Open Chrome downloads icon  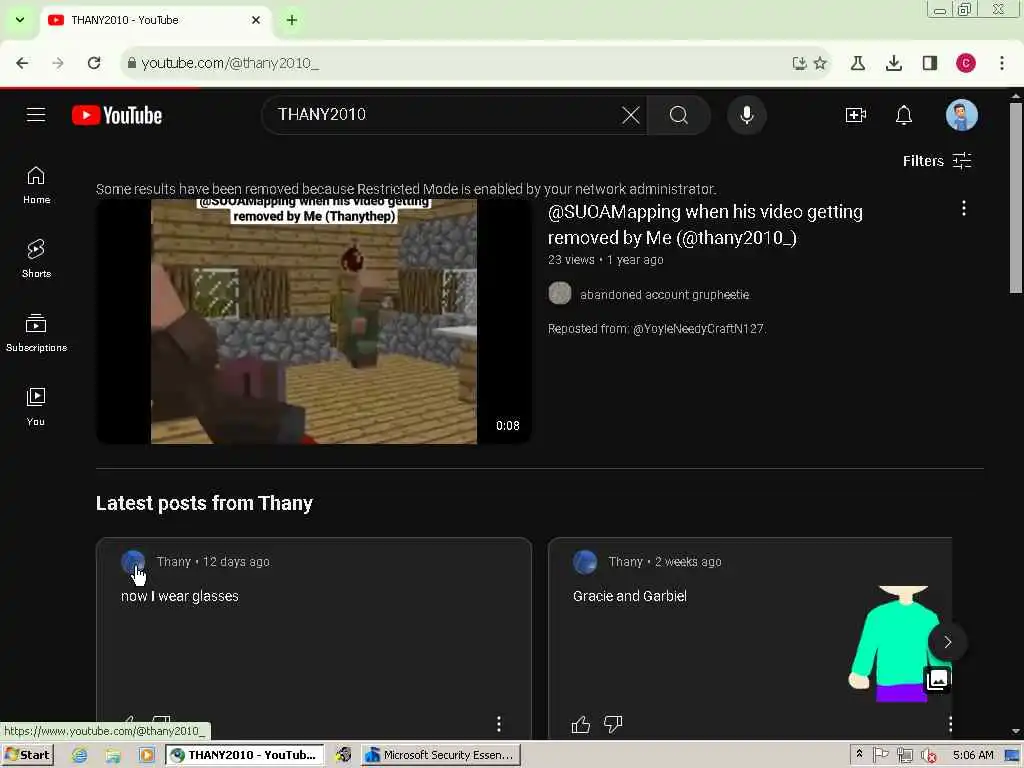(893, 63)
